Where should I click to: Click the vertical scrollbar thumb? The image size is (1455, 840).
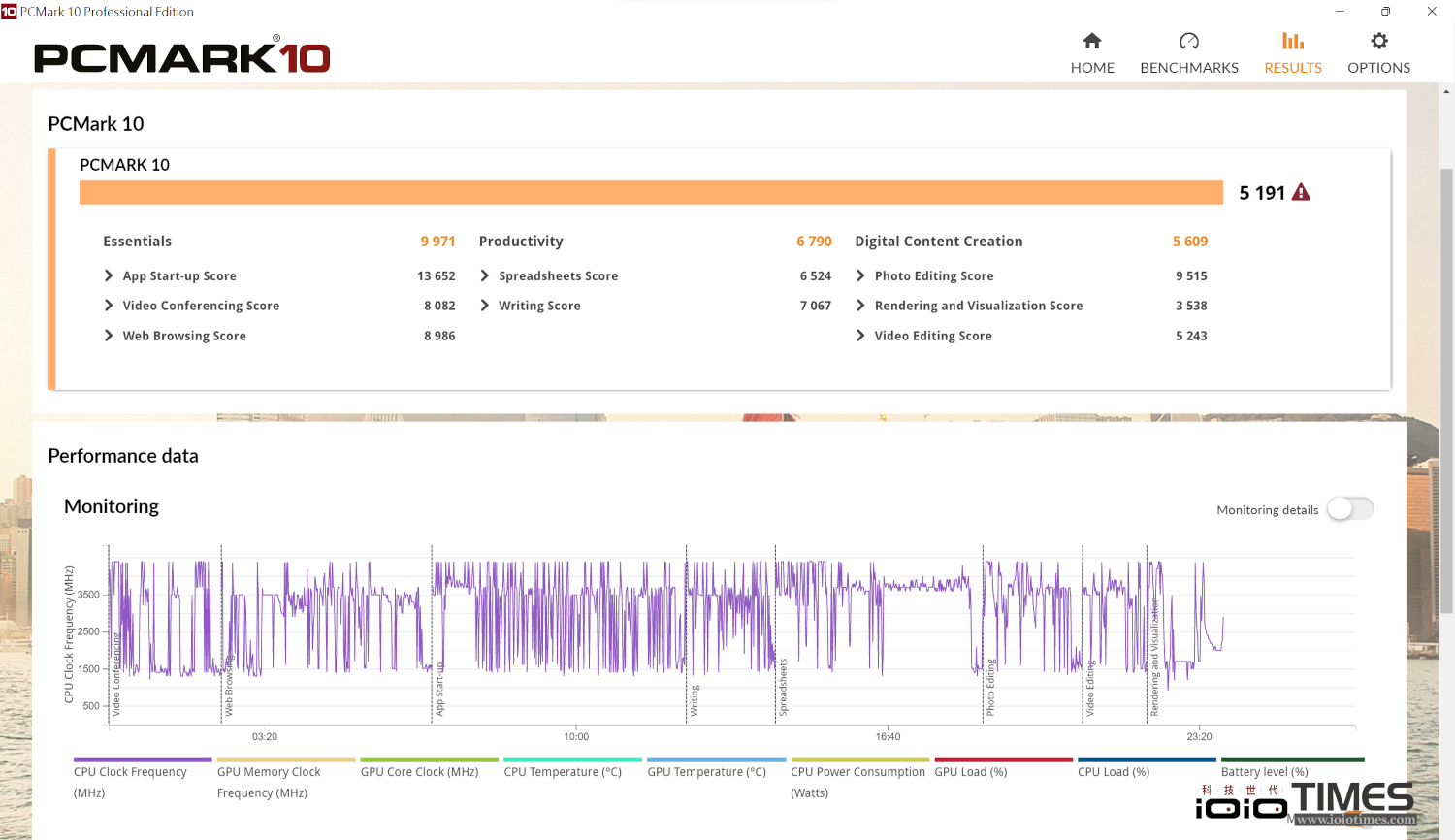pos(1446,390)
